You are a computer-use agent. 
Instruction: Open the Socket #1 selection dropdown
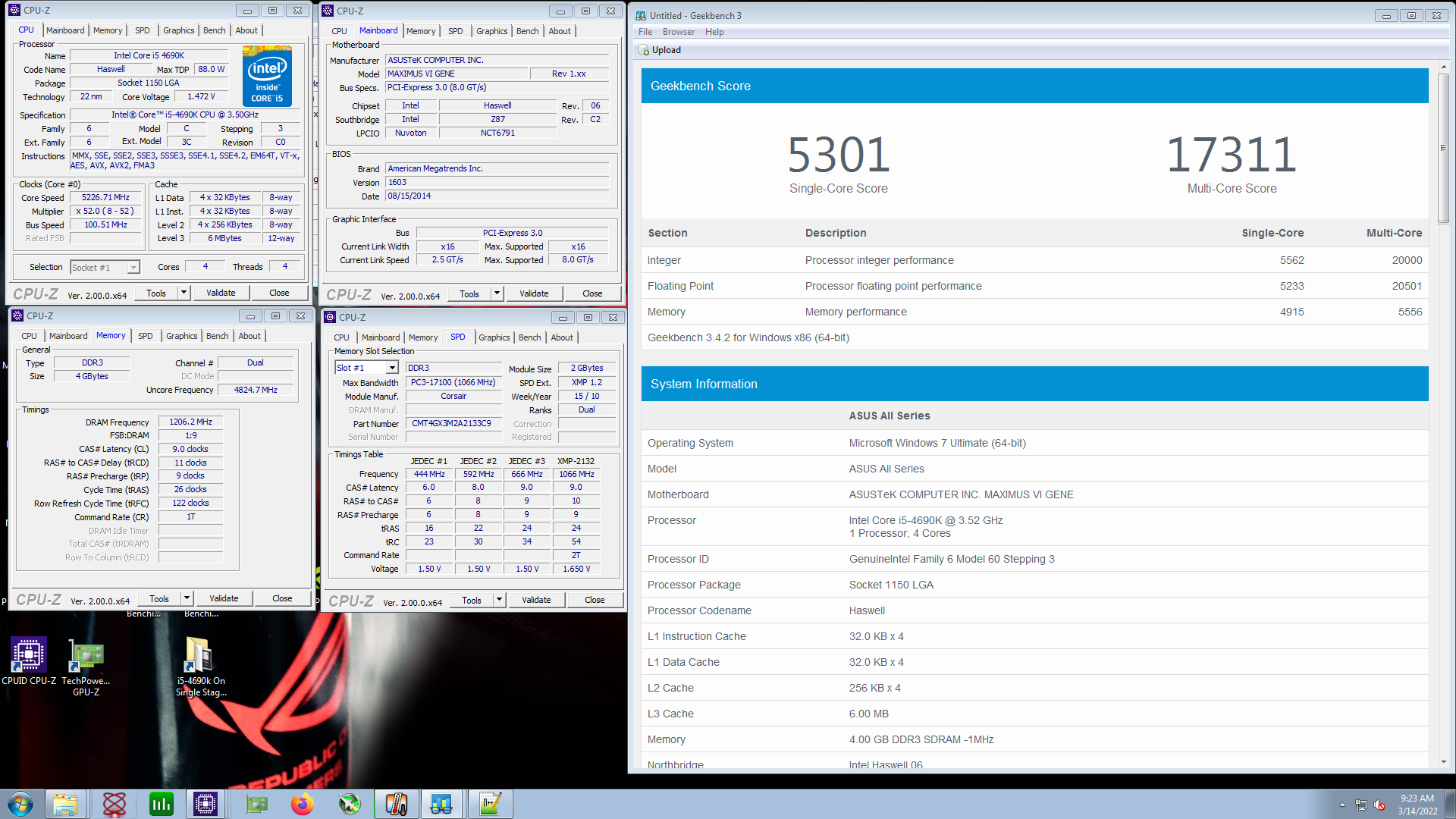(x=105, y=267)
